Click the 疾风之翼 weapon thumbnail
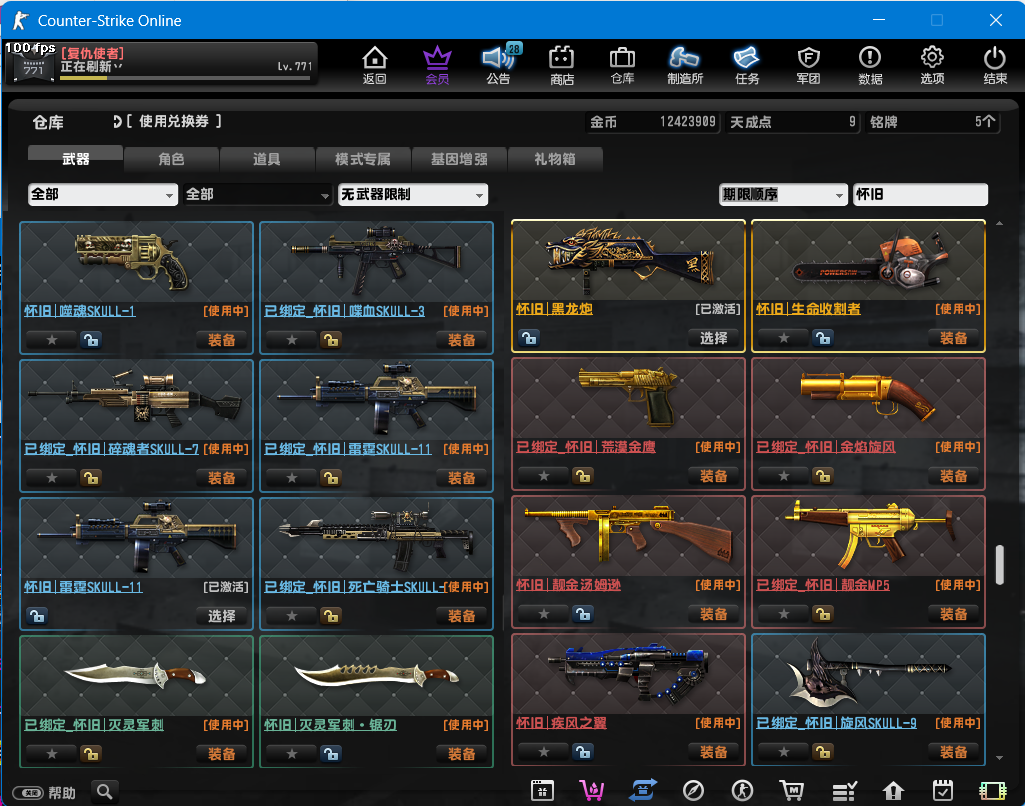 (629, 673)
